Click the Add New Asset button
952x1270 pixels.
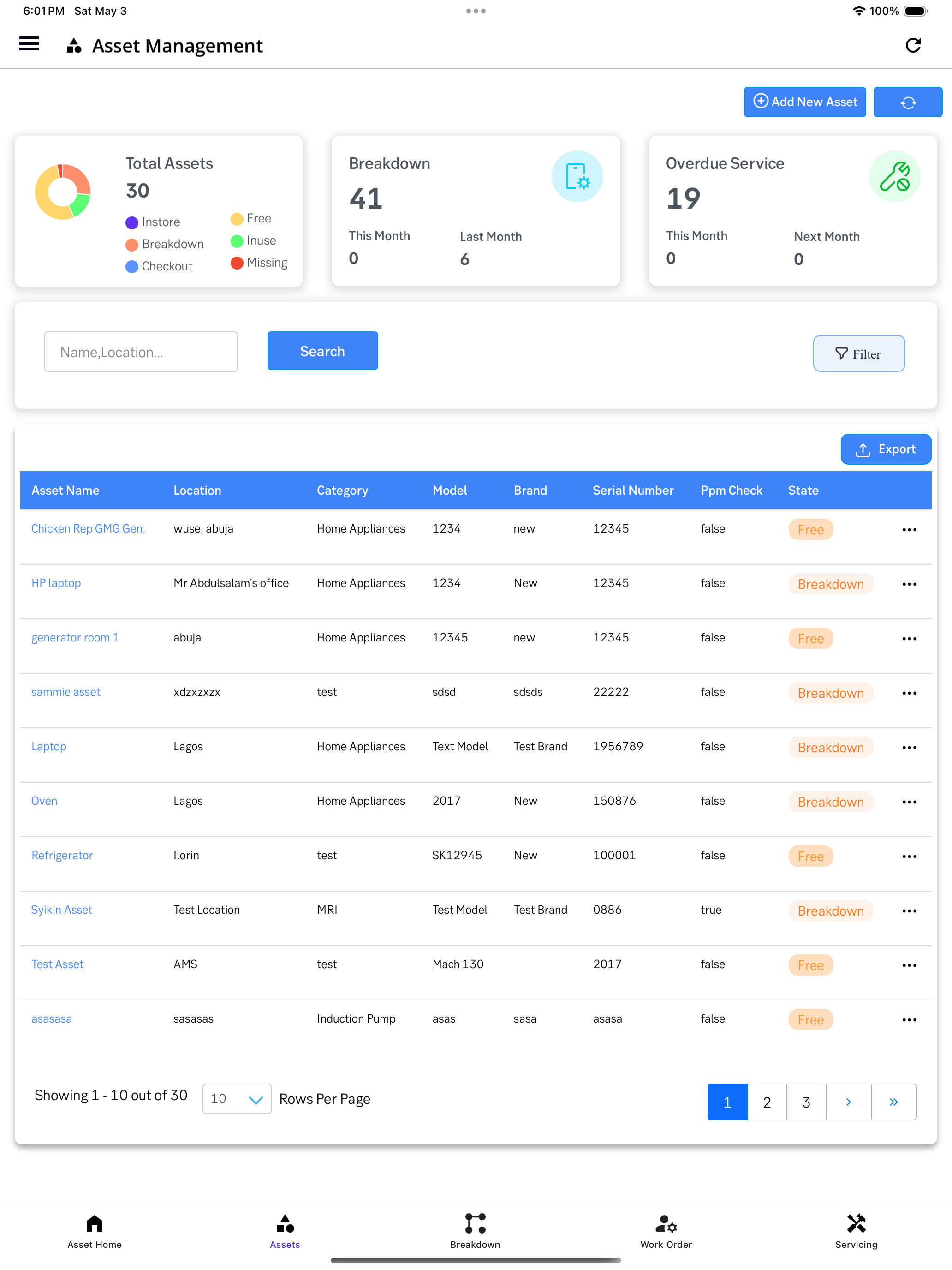click(x=804, y=102)
